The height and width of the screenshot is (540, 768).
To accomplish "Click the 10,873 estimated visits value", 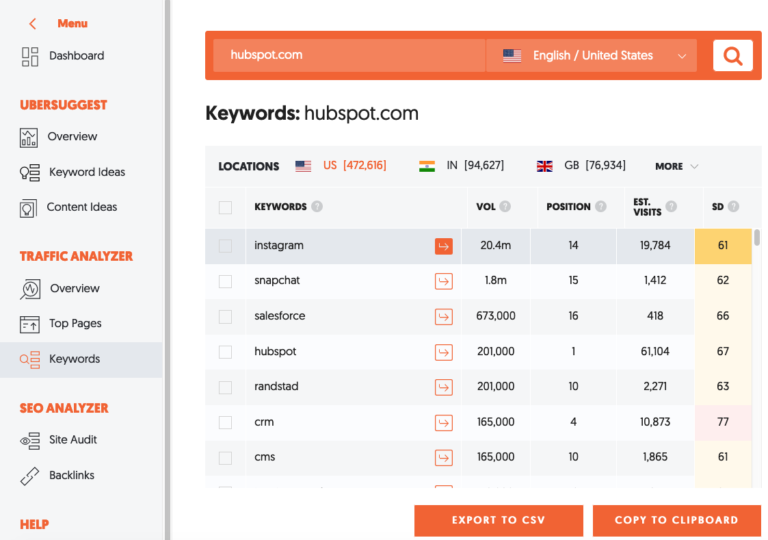I will 655,422.
